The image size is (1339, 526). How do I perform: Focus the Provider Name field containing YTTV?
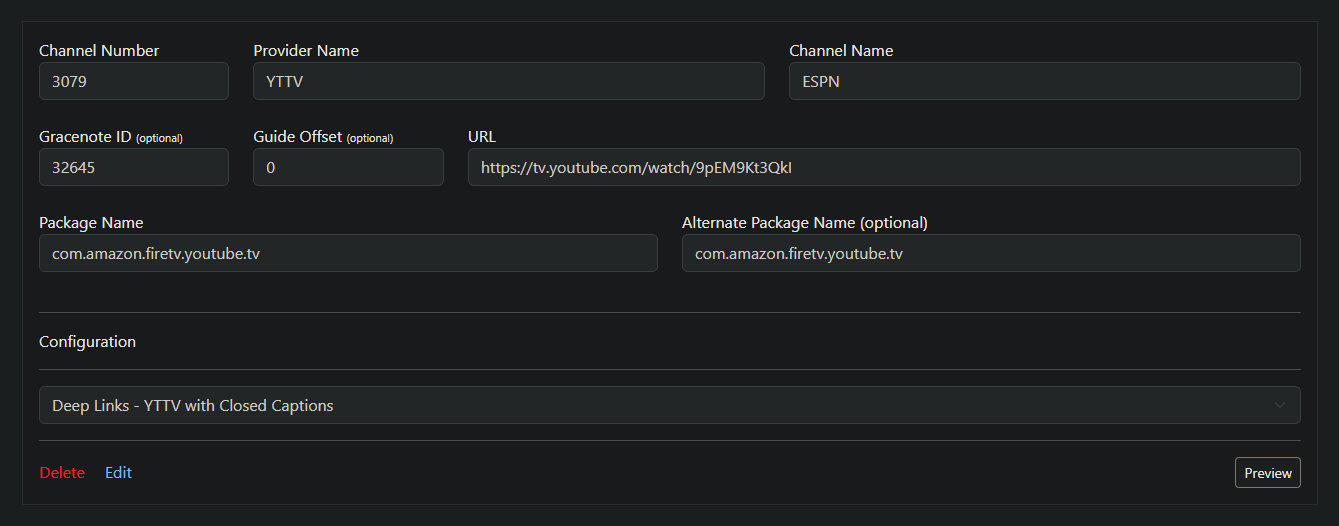[508, 82]
